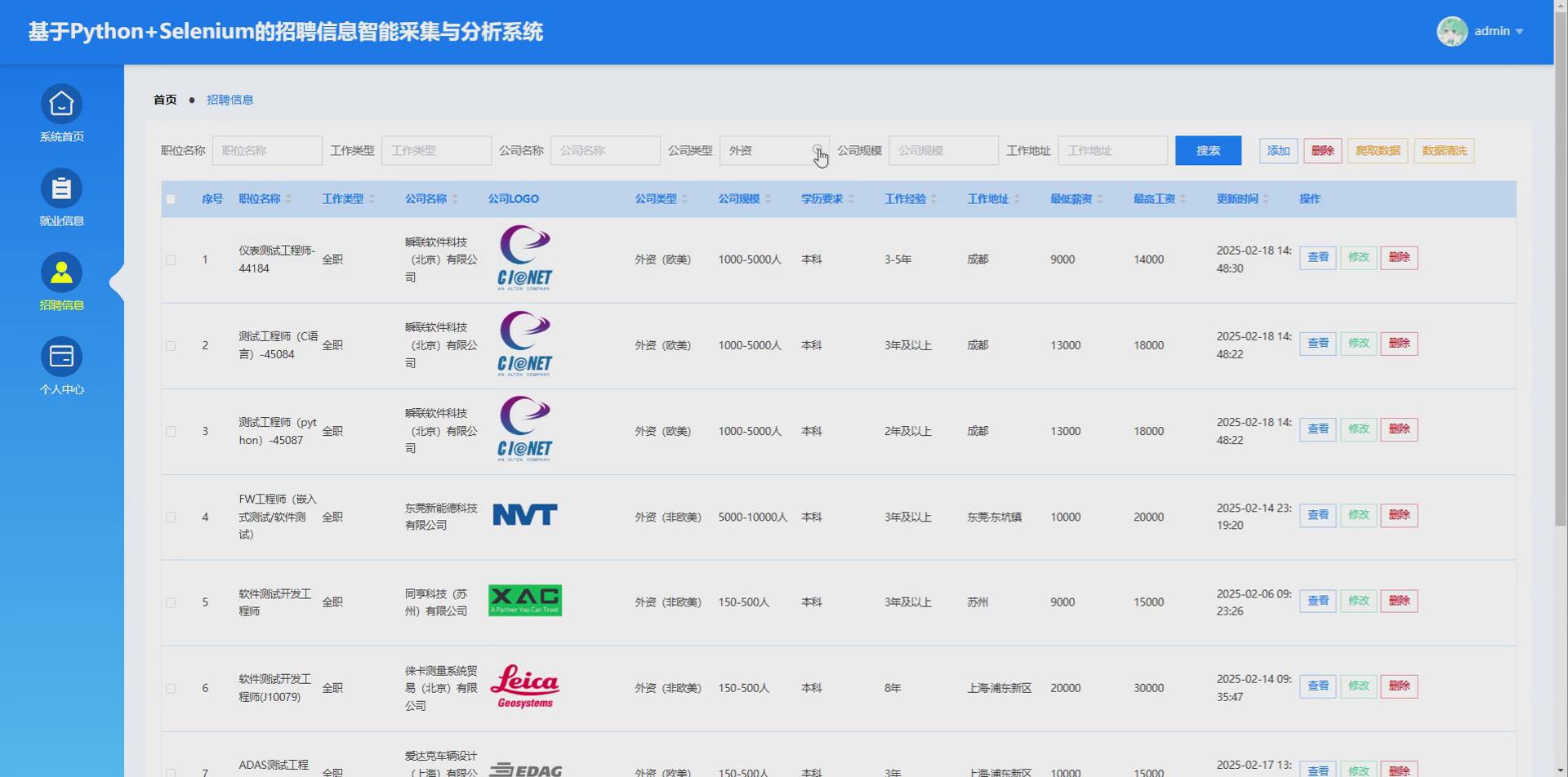1568x777 pixels.
Task: Go to 首页 breadcrumb
Action: point(165,100)
